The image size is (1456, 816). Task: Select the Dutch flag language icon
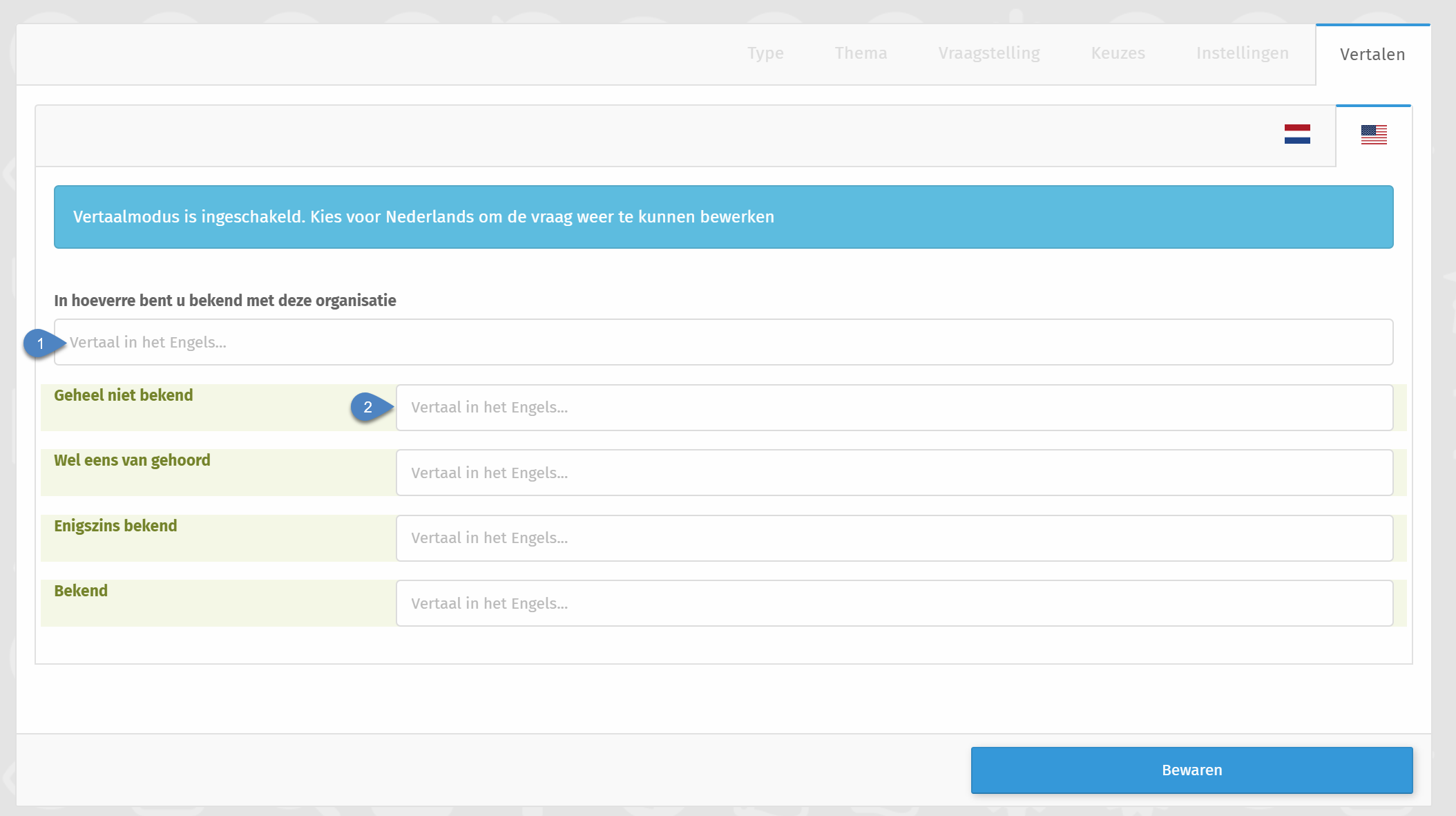(x=1297, y=134)
